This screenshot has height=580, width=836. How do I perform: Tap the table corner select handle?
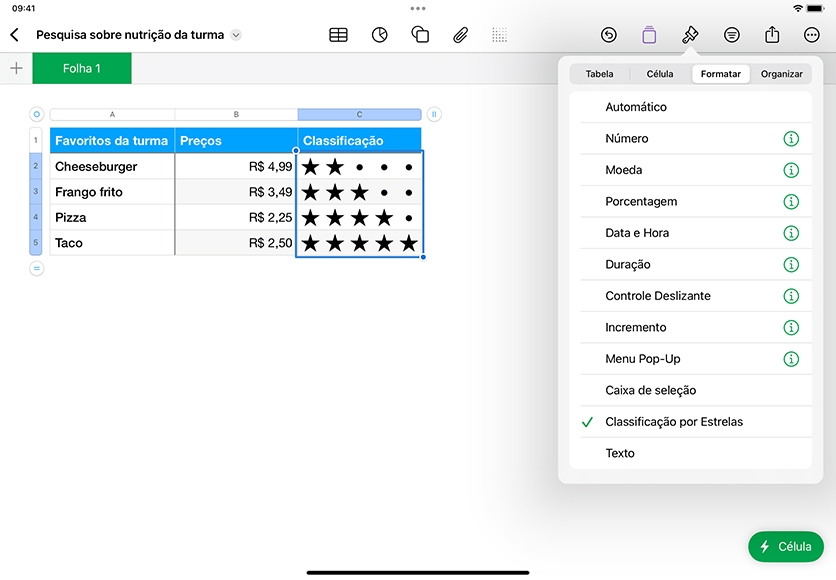tap(36, 114)
